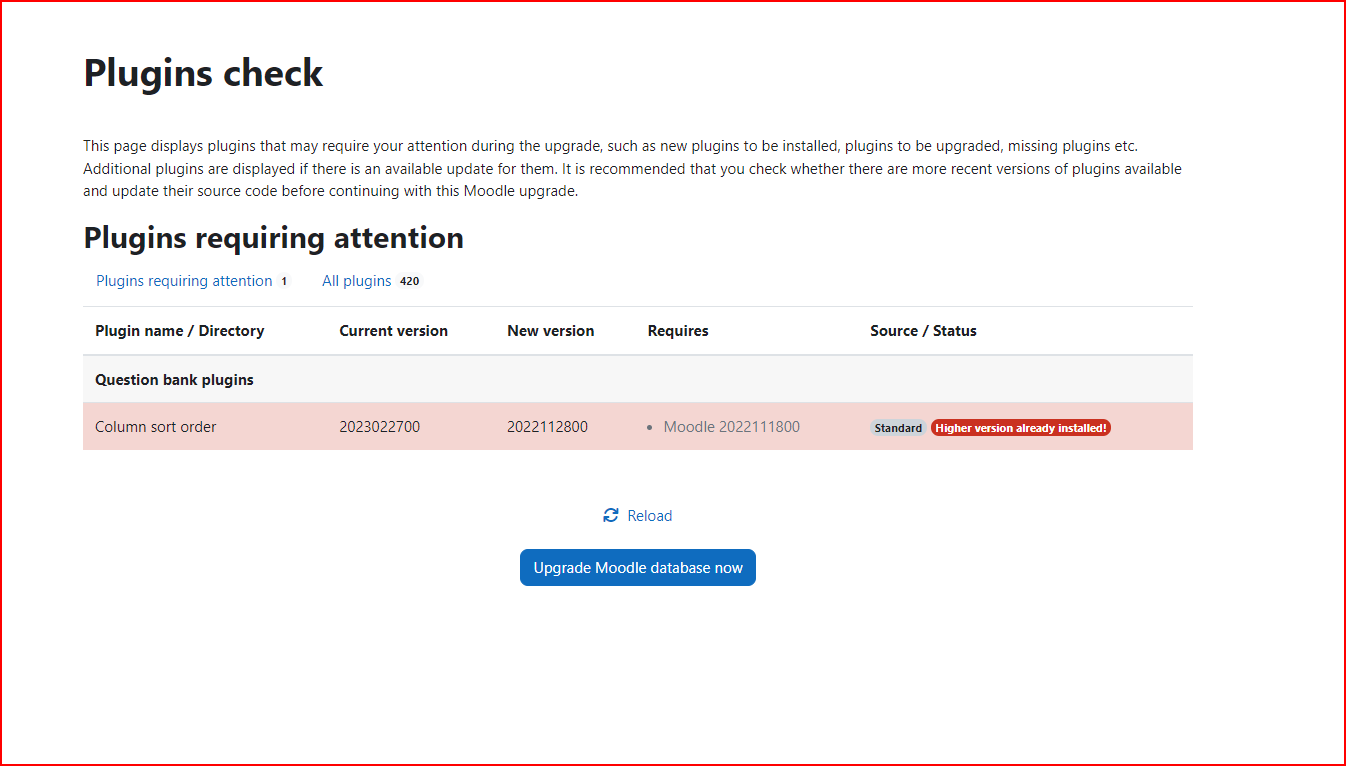Click the Reload refresh icon
Image resolution: width=1346 pixels, height=766 pixels.
point(611,516)
